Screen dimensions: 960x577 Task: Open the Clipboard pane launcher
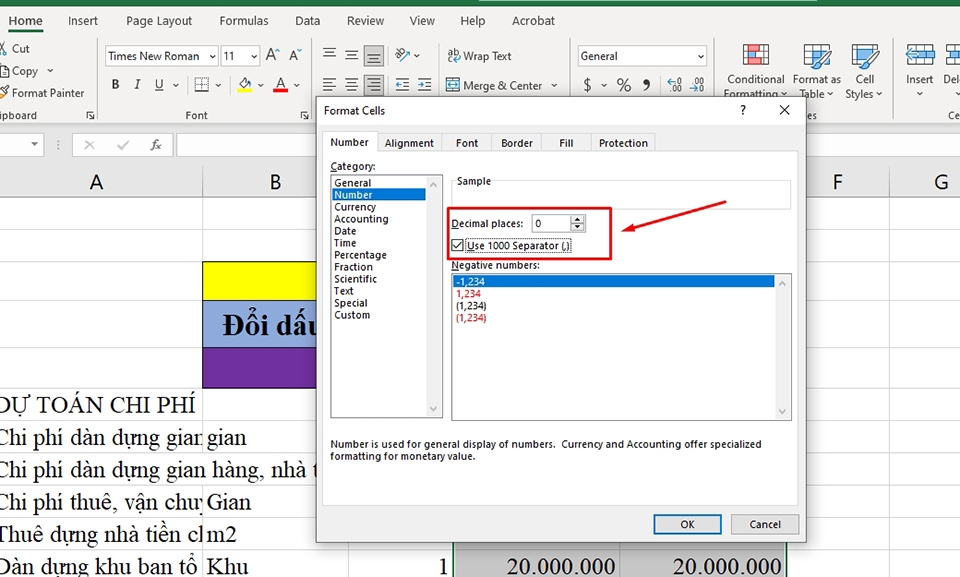[x=90, y=115]
